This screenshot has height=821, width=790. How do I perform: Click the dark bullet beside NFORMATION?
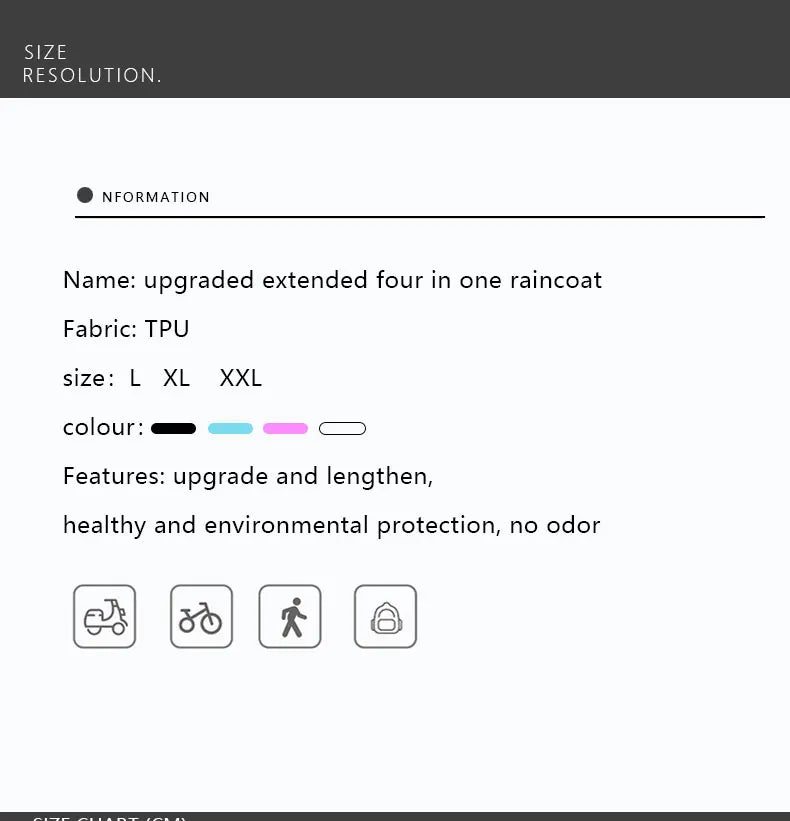[x=85, y=196]
